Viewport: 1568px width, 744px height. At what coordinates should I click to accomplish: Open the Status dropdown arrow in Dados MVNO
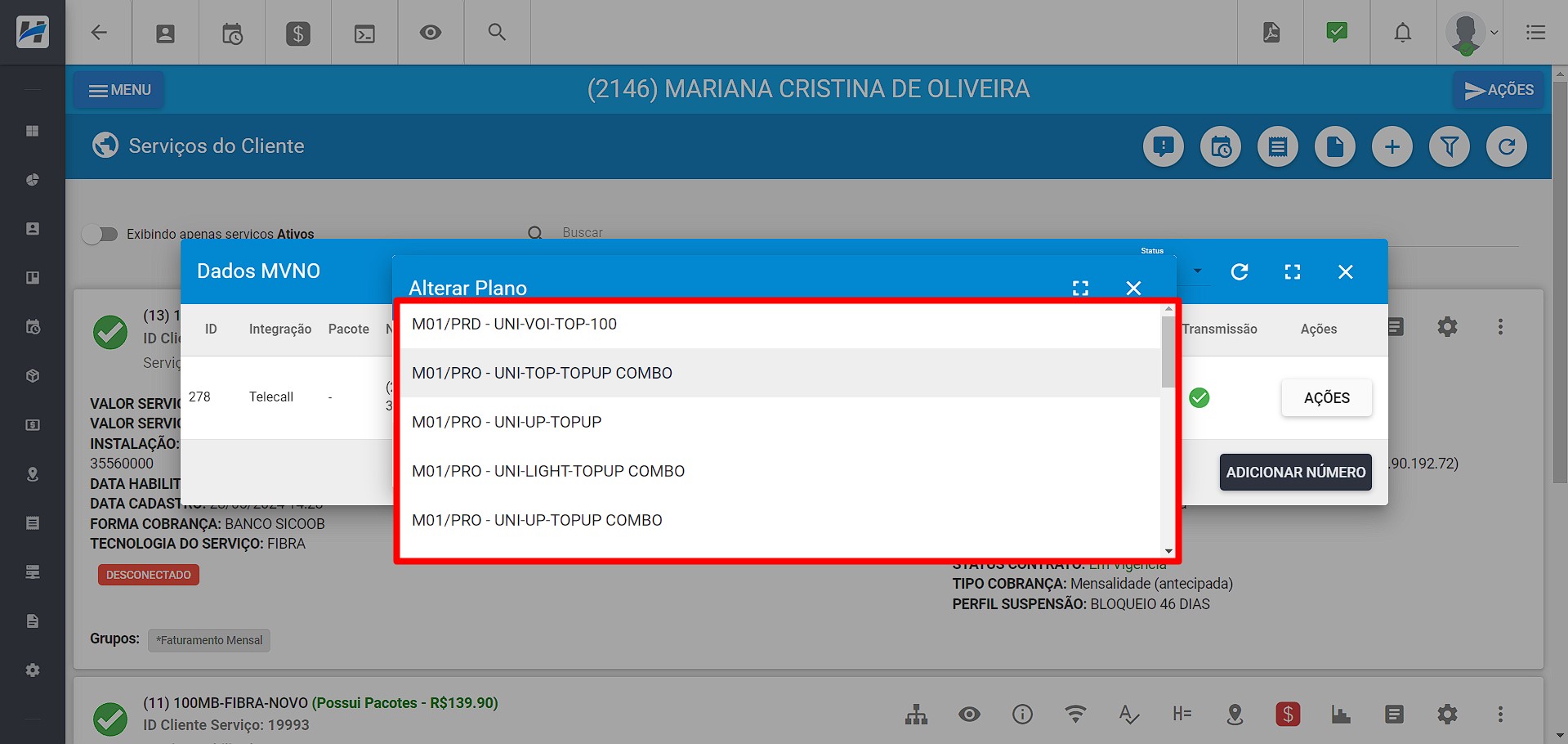click(1197, 271)
